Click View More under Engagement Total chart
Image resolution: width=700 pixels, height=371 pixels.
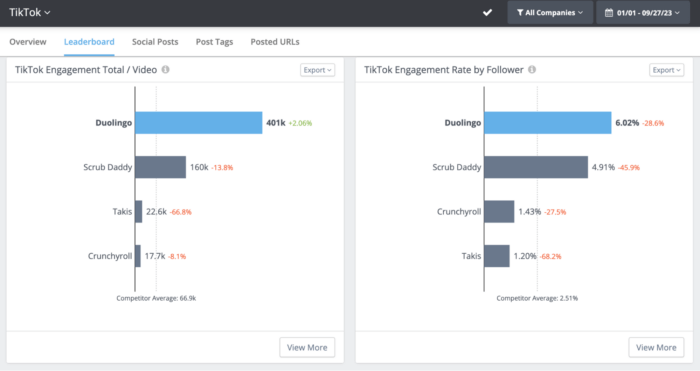(307, 347)
